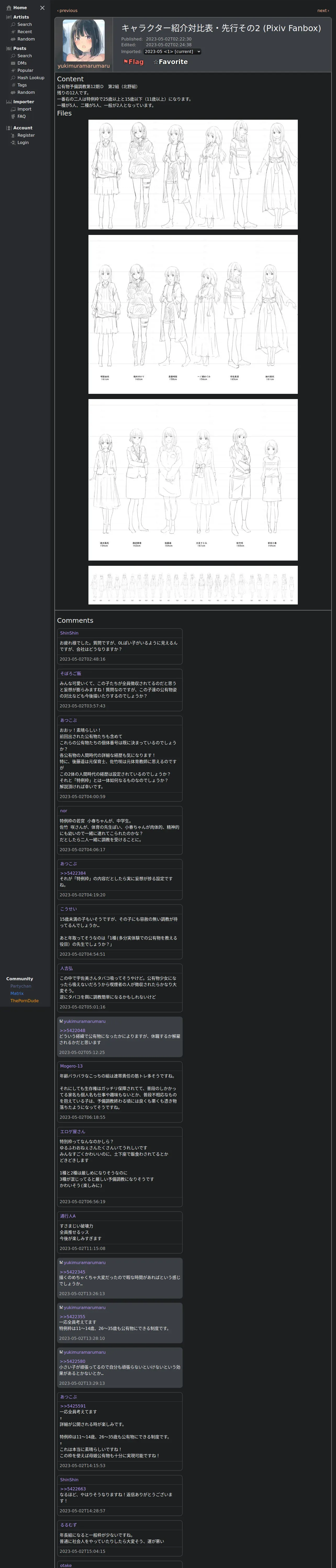Viewport: 336px width, 1568px height.
Task: Open Random under Artists section
Action: (23, 39)
